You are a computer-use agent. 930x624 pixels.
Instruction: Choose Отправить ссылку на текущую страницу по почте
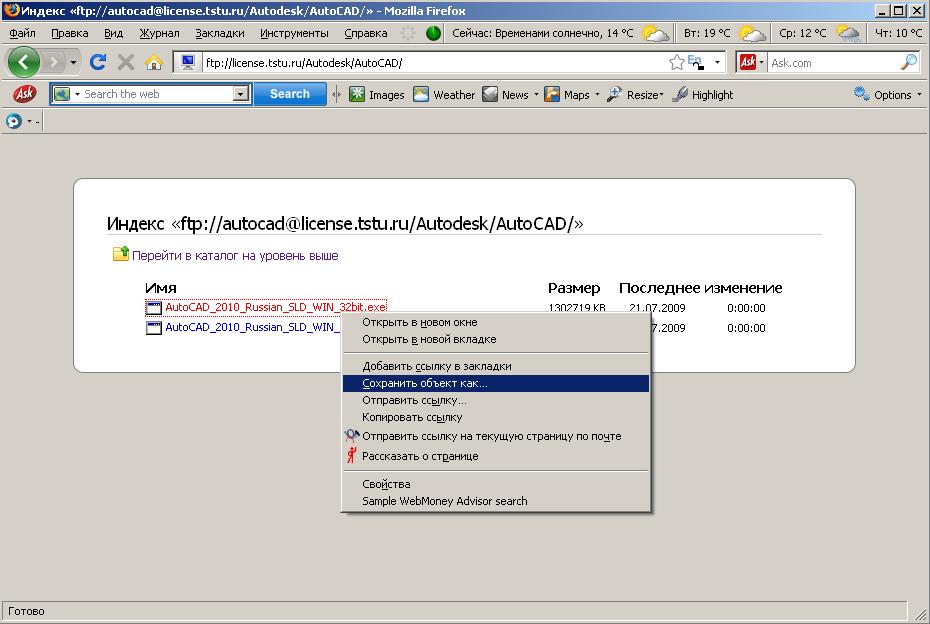click(496, 436)
